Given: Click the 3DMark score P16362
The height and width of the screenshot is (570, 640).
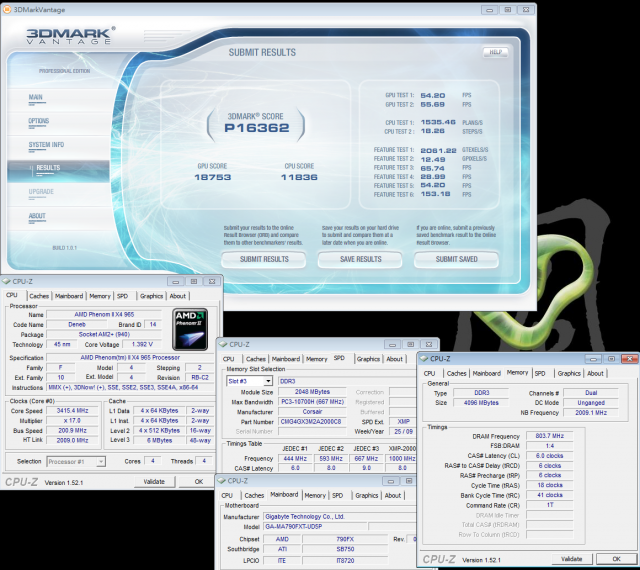Looking at the screenshot, I should pos(257,128).
